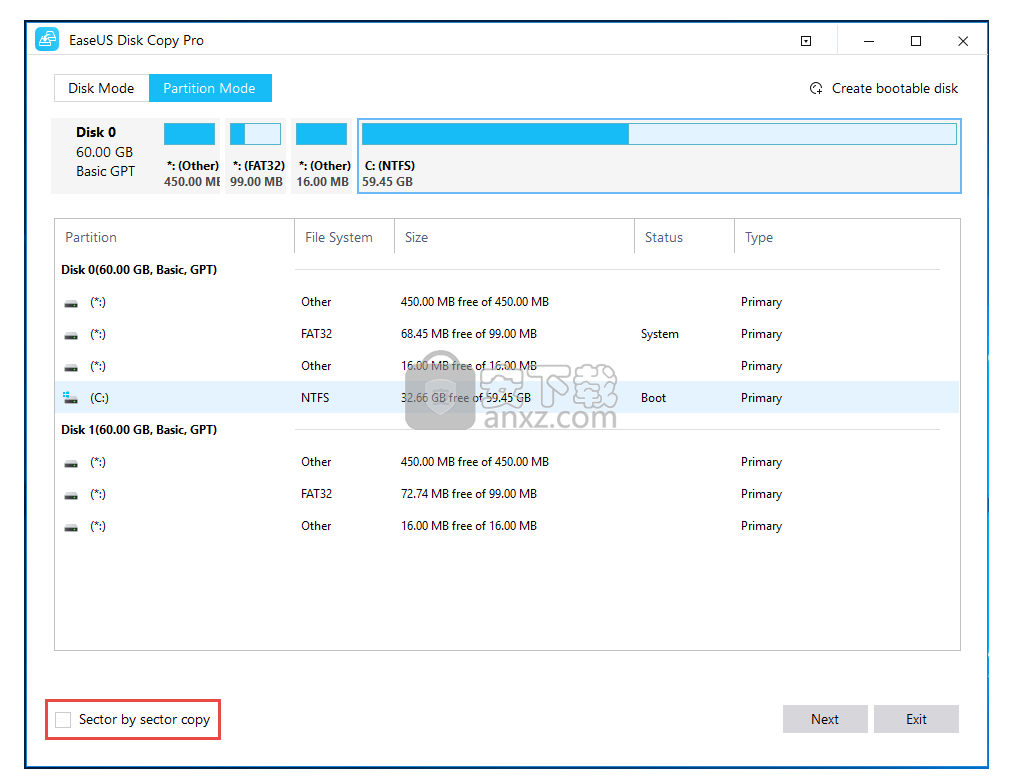The width and height of the screenshot is (1026, 783).
Task: Click the NTFS file system cell
Action: tap(315, 398)
